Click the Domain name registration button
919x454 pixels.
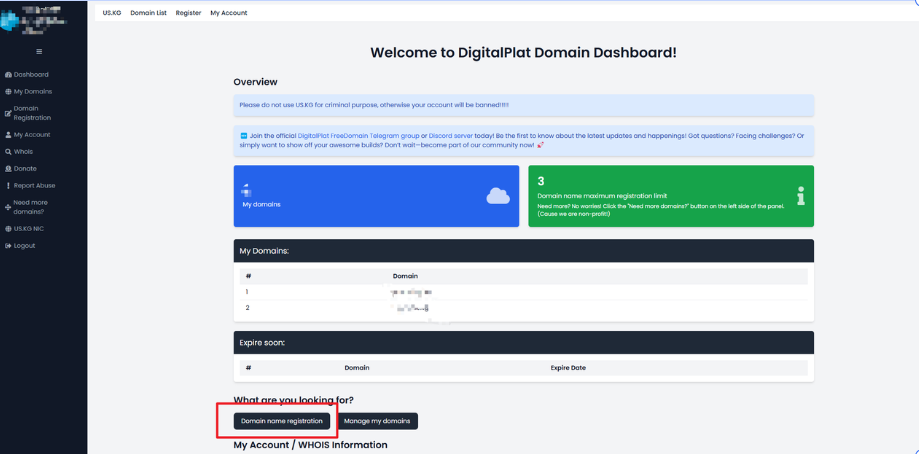point(282,421)
